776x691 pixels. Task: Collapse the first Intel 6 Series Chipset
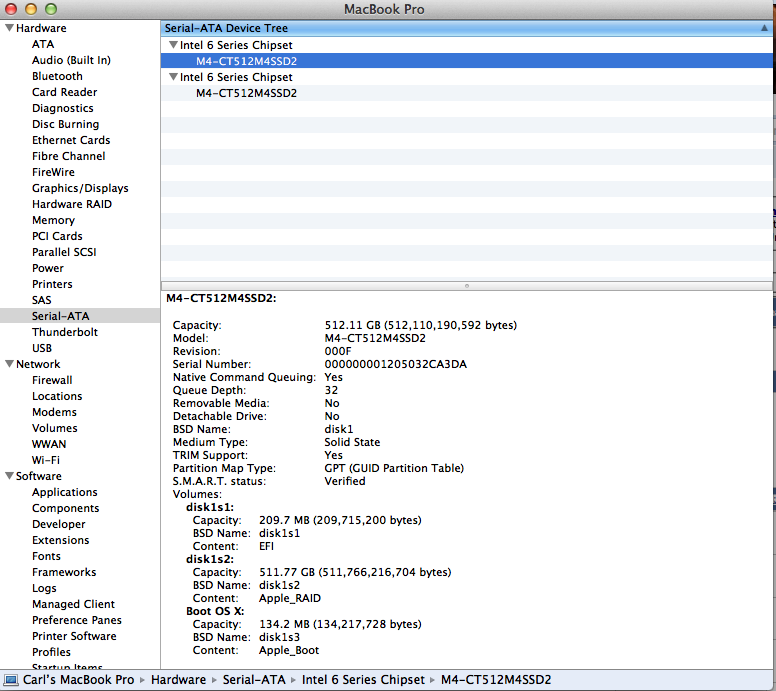tap(173, 45)
